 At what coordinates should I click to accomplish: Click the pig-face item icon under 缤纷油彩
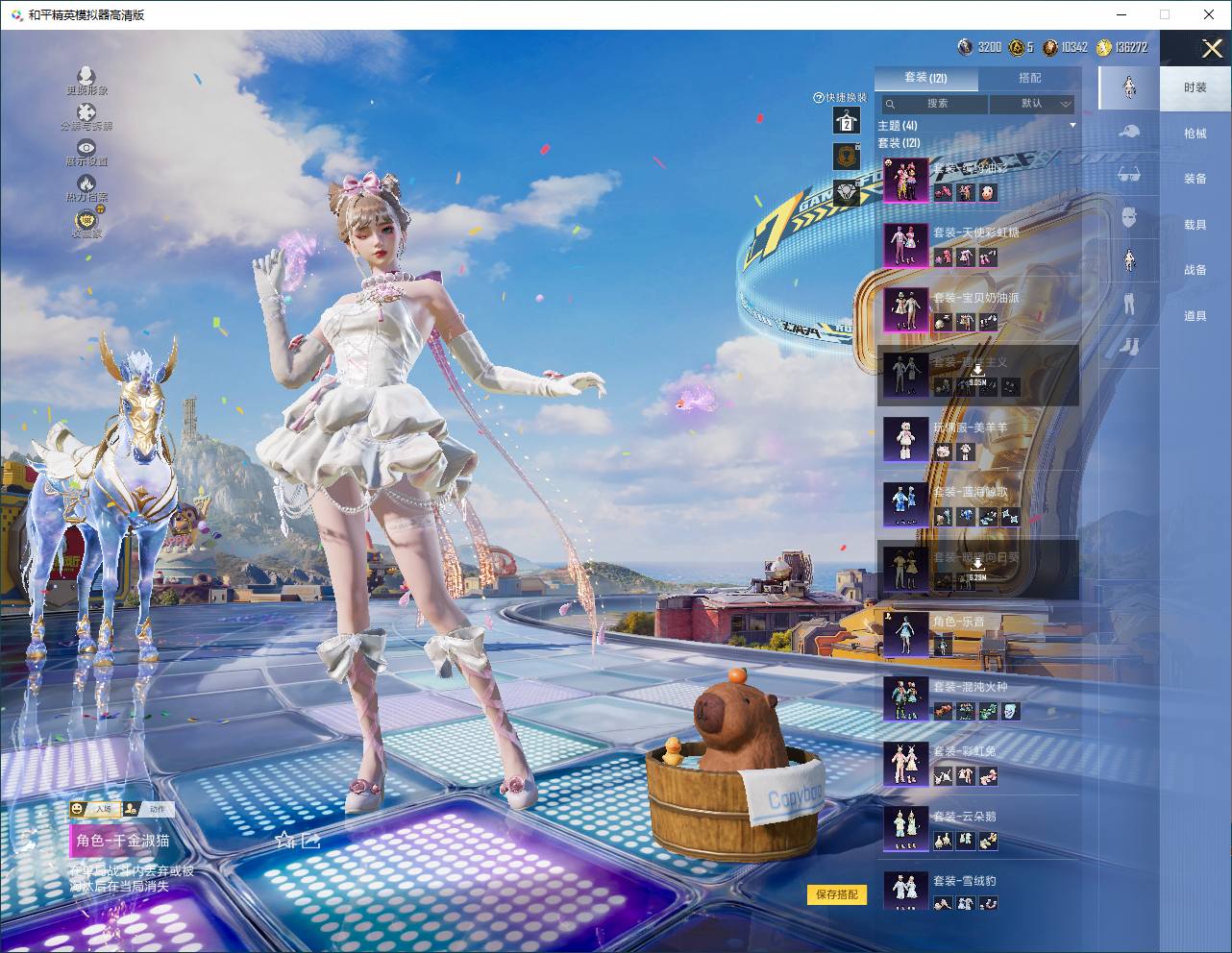pyautogui.click(x=988, y=192)
